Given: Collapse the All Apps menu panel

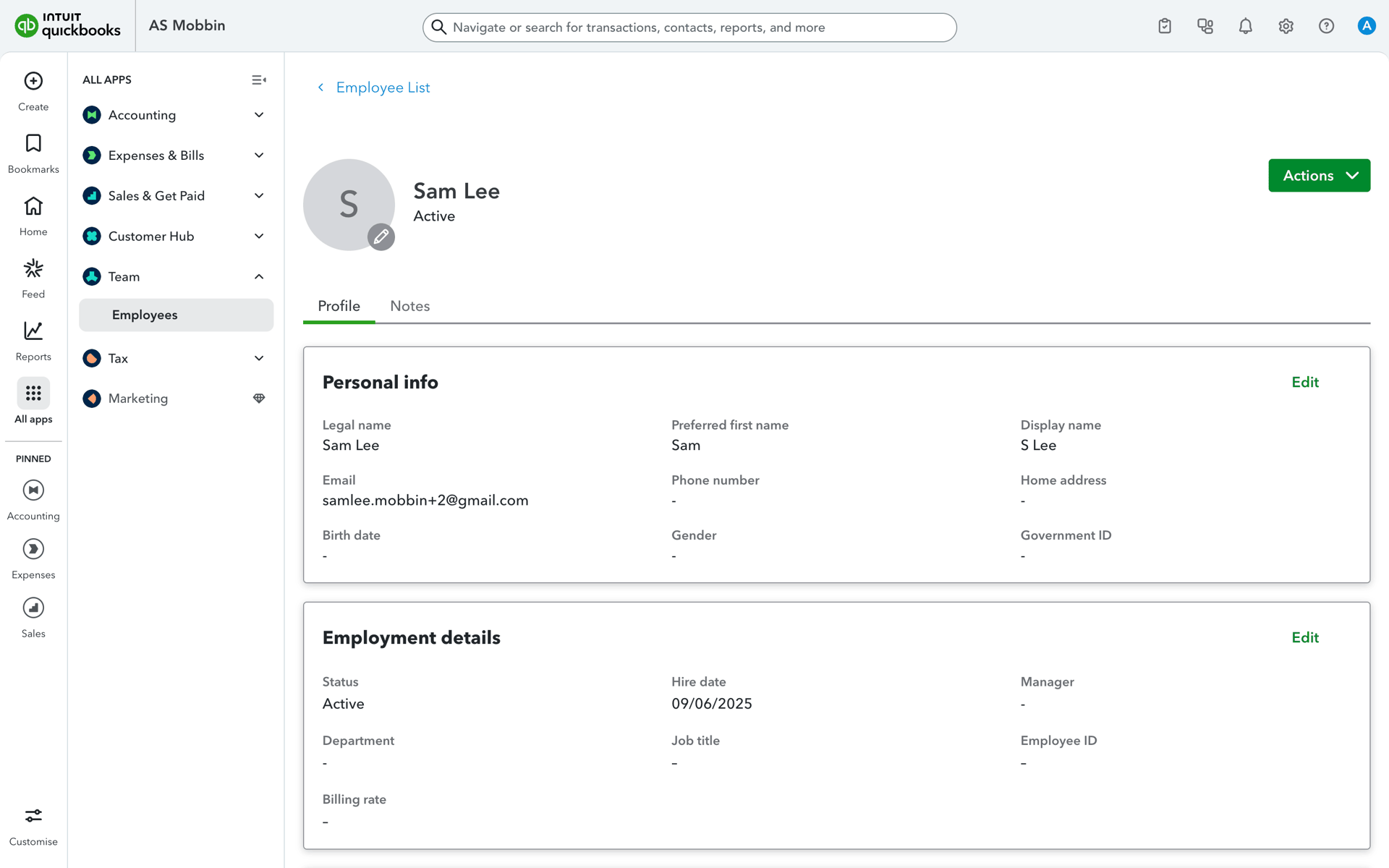Looking at the screenshot, I should tap(259, 80).
